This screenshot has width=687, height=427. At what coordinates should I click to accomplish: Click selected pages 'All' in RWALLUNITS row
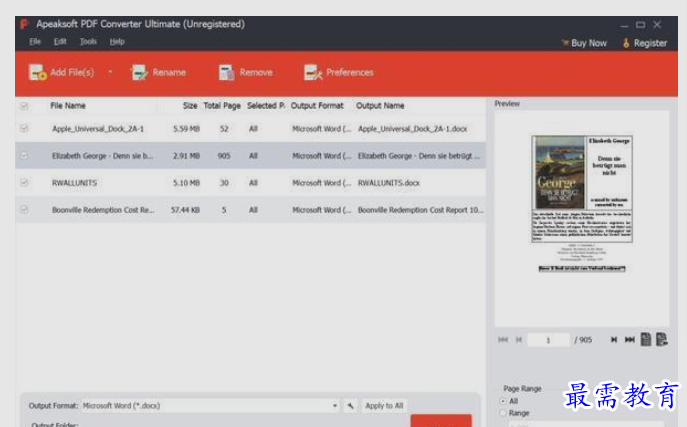click(253, 183)
